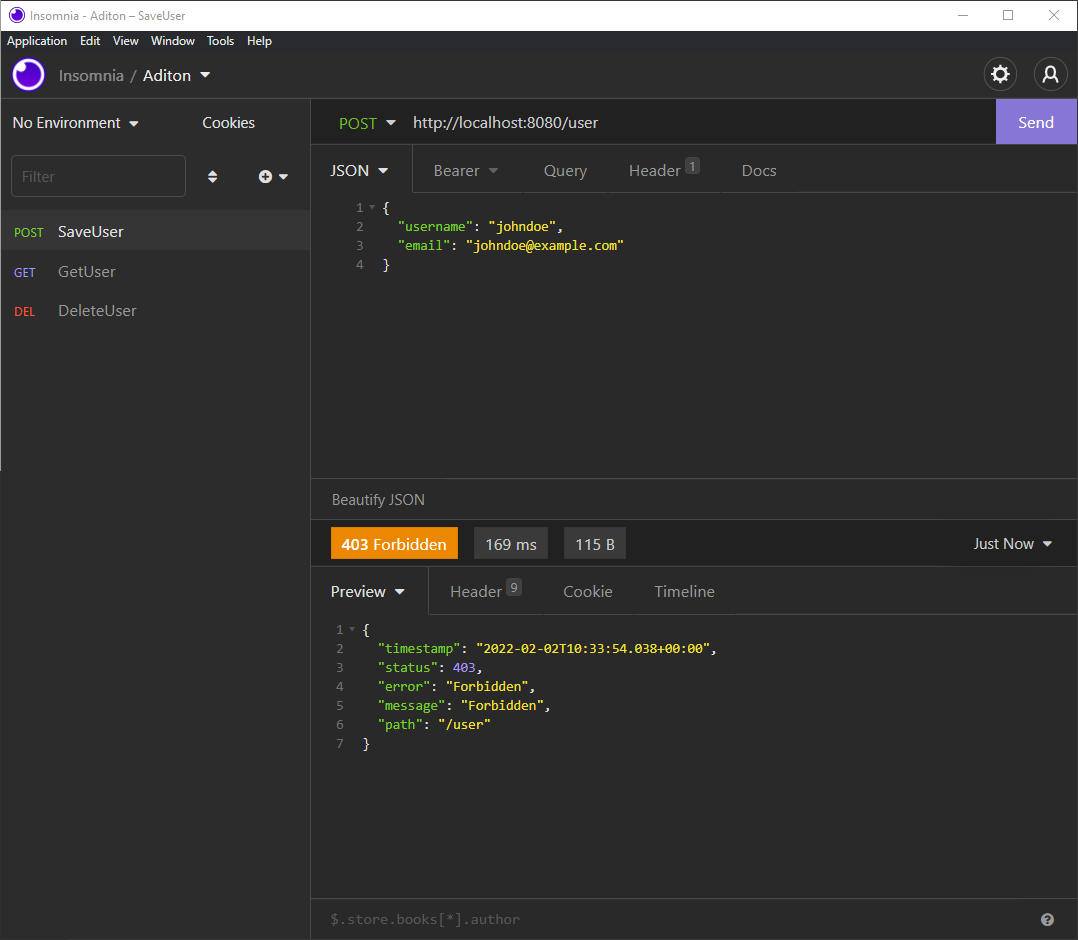The width and height of the screenshot is (1078, 940).
Task: Open the No Environment dropdown
Action: [x=76, y=123]
